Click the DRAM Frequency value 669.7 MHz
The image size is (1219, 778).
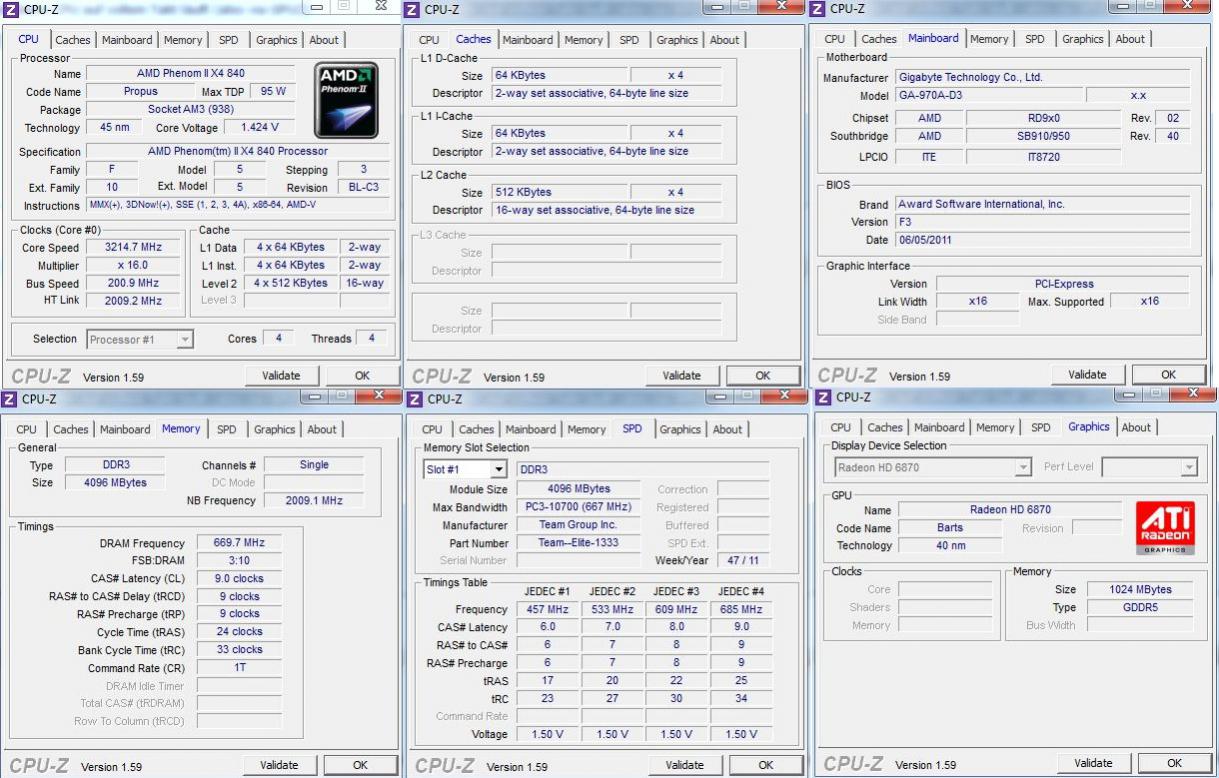[239, 543]
